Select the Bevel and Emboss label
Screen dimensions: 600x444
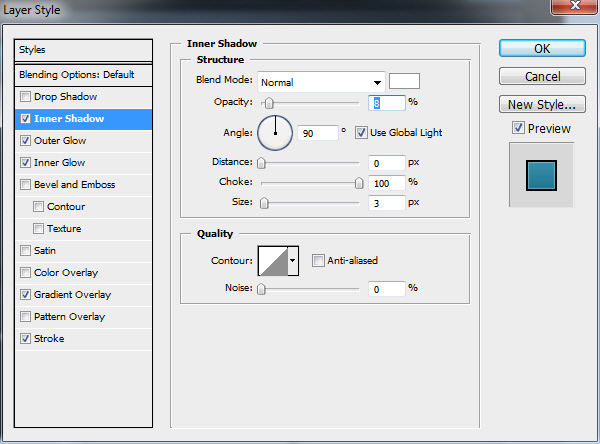click(x=75, y=184)
